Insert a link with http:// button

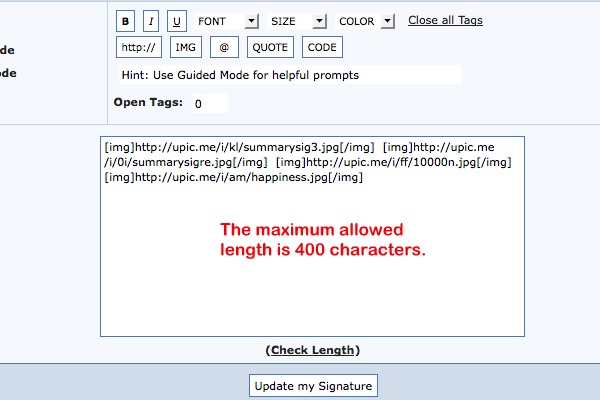point(139,47)
